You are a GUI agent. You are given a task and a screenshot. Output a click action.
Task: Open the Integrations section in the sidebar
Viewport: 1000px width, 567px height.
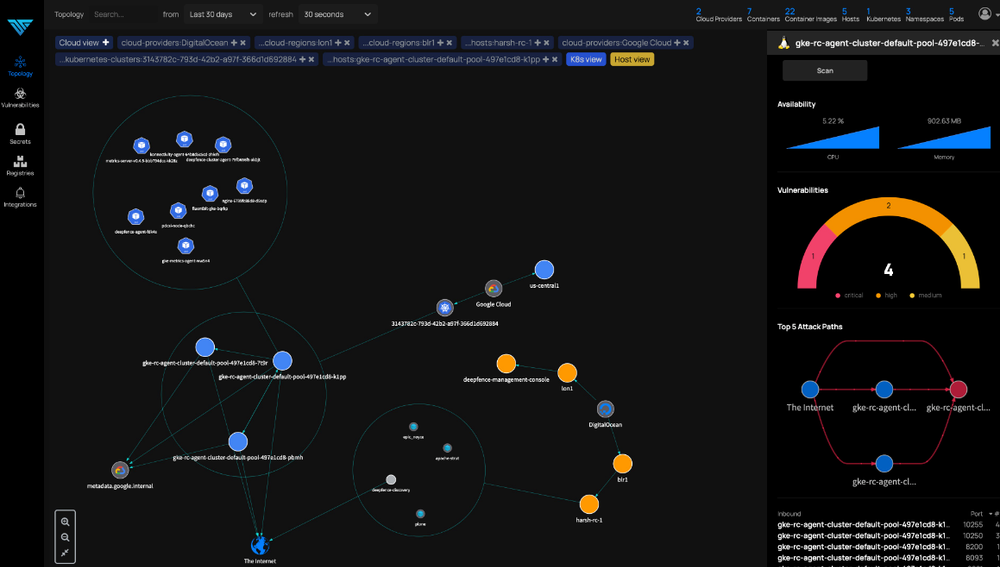pos(20,197)
